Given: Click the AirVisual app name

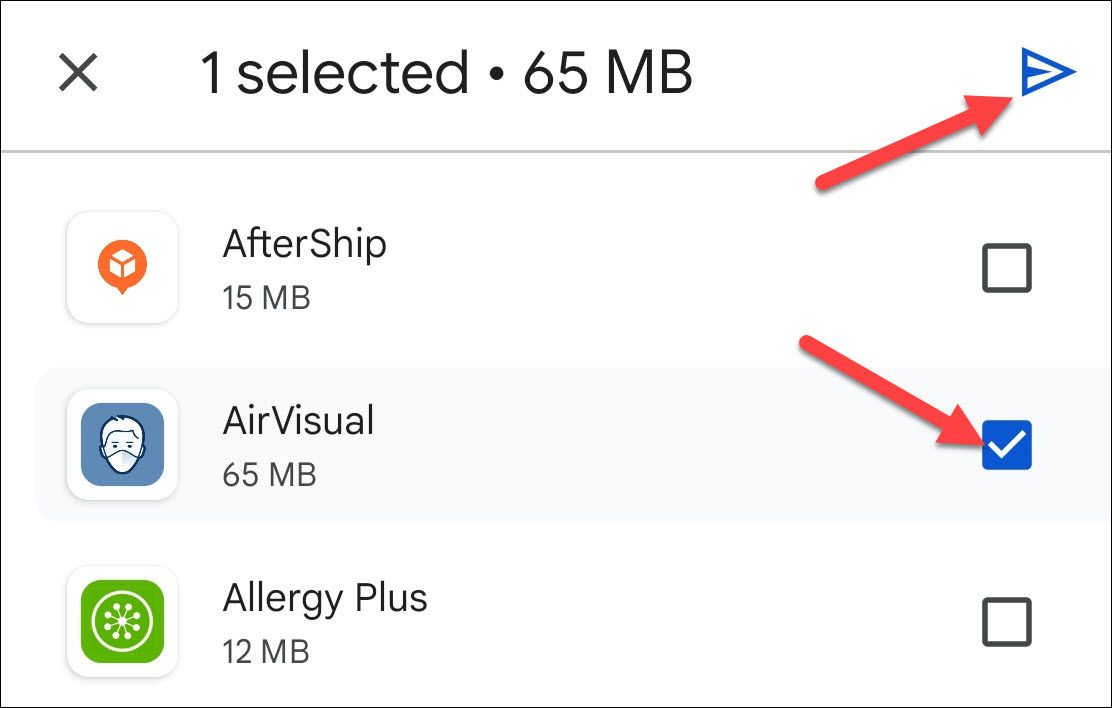Looking at the screenshot, I should (x=298, y=421).
